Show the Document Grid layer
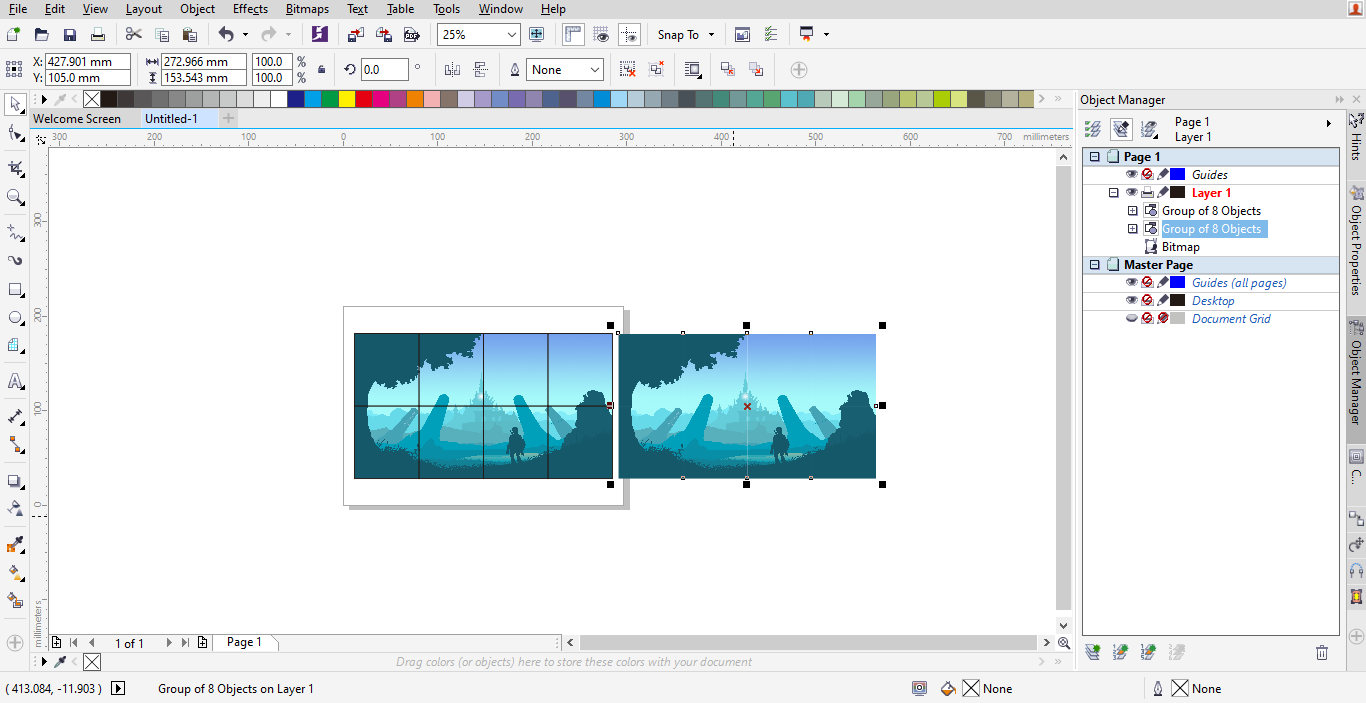 coord(1132,318)
